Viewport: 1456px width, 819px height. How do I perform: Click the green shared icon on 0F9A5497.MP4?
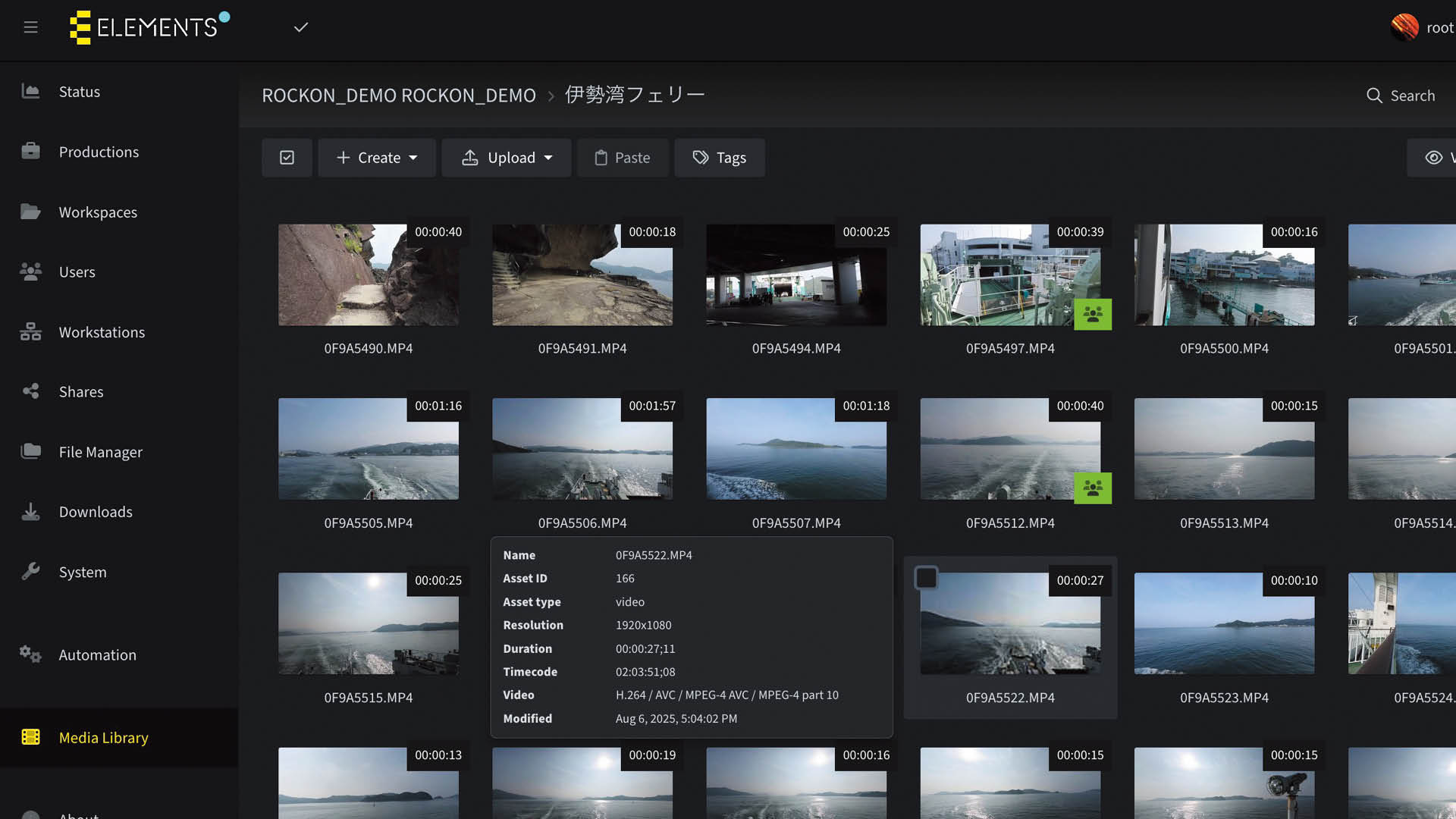pyautogui.click(x=1093, y=314)
